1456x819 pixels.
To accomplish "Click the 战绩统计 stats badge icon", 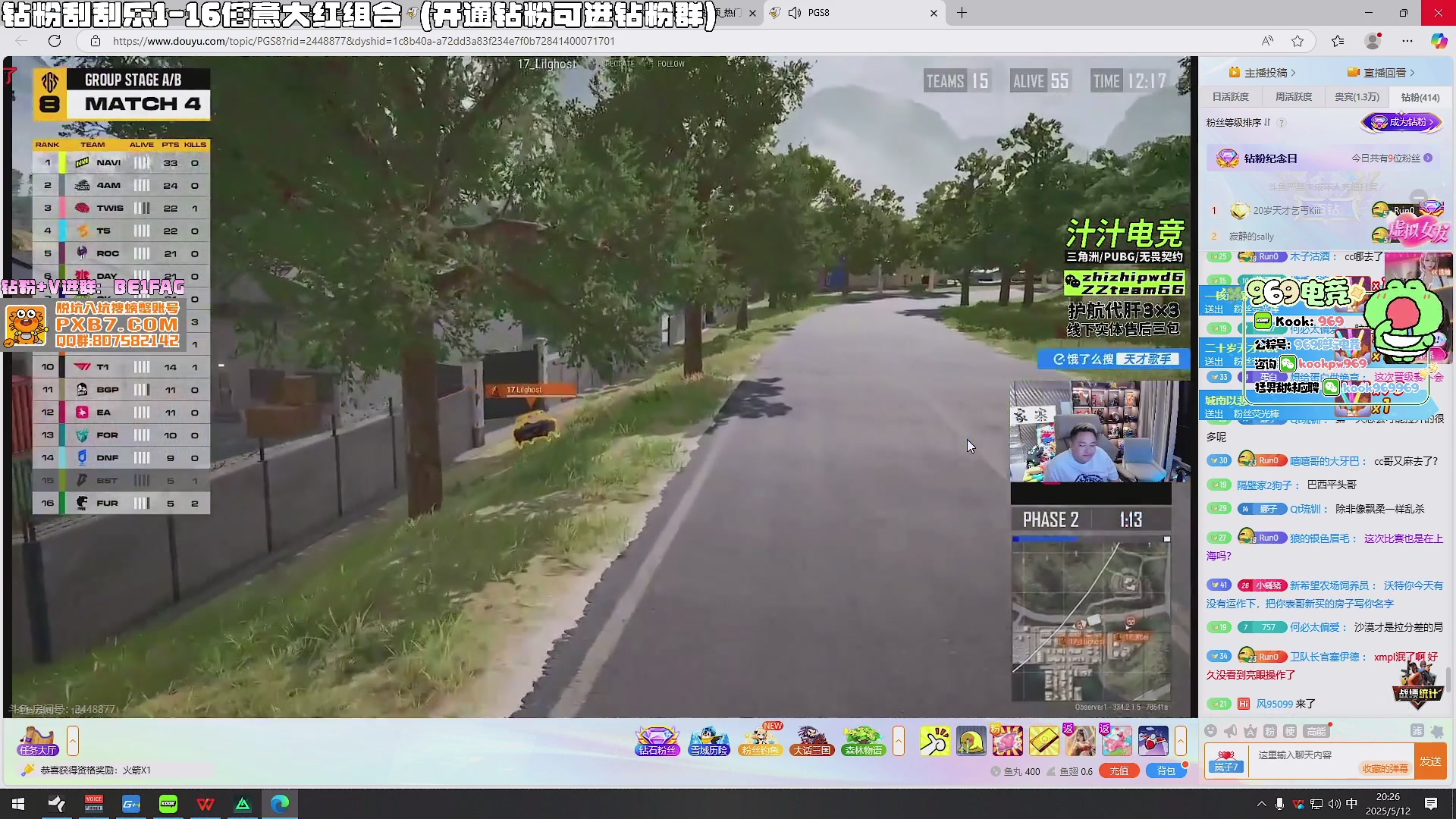I will (1417, 685).
